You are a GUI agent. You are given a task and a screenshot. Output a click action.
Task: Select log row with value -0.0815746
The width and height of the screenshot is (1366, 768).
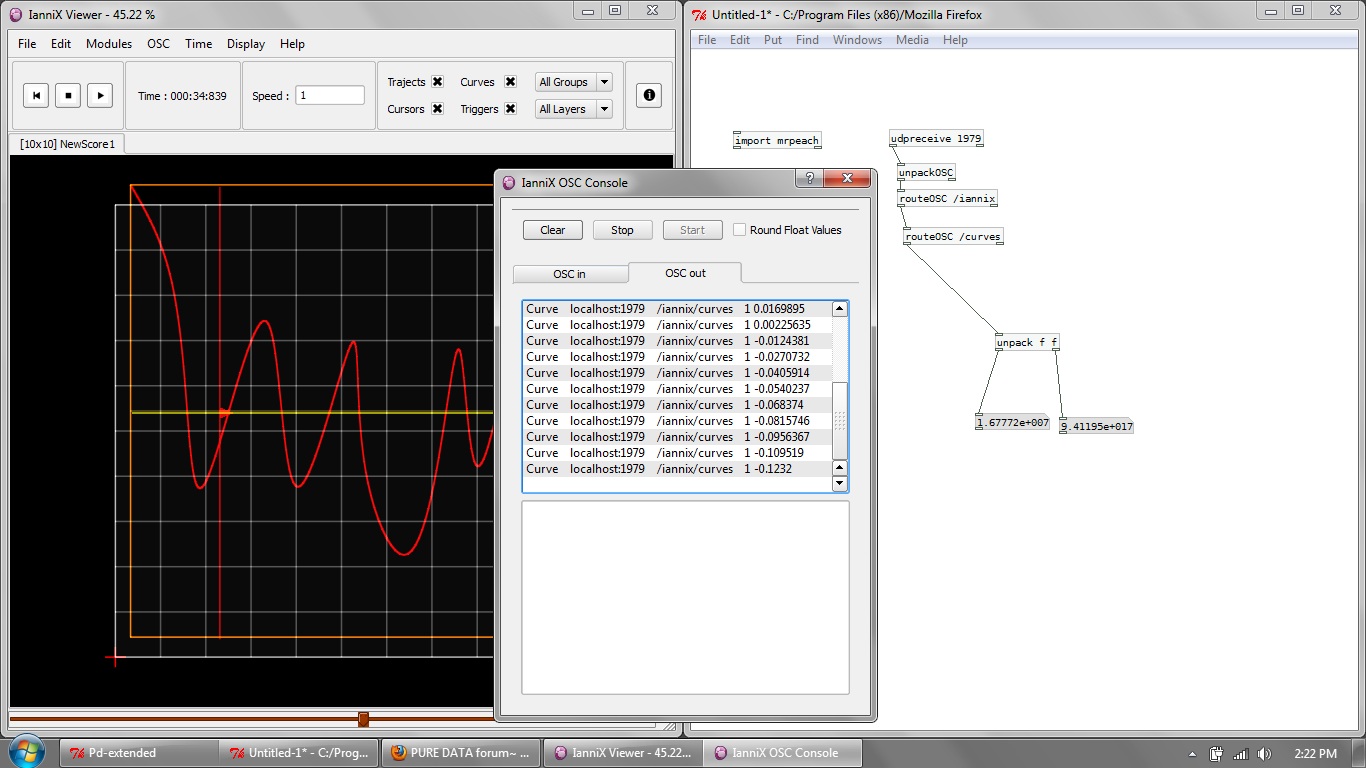point(678,421)
